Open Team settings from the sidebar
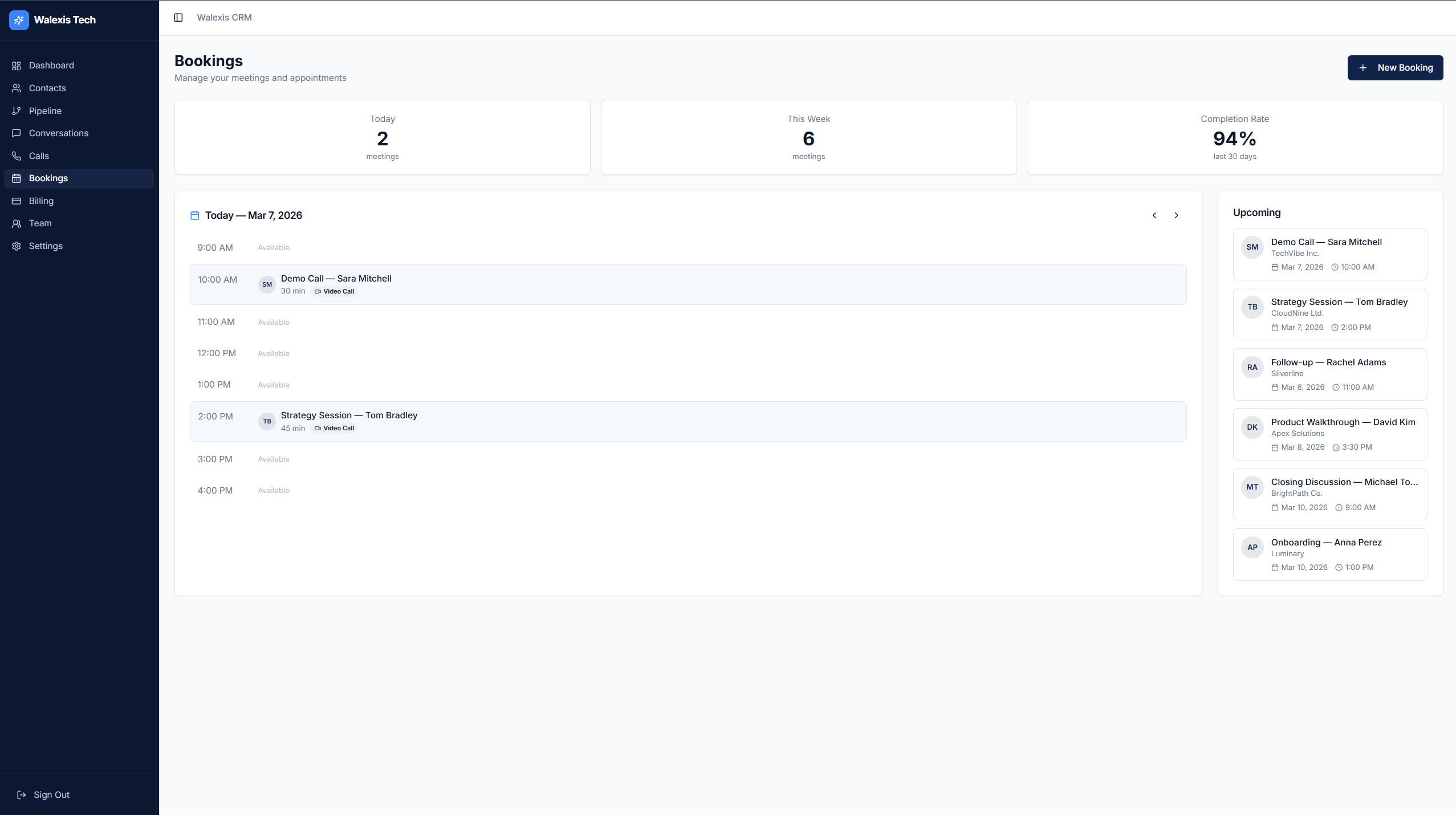The image size is (1456, 815). pyautogui.click(x=40, y=223)
